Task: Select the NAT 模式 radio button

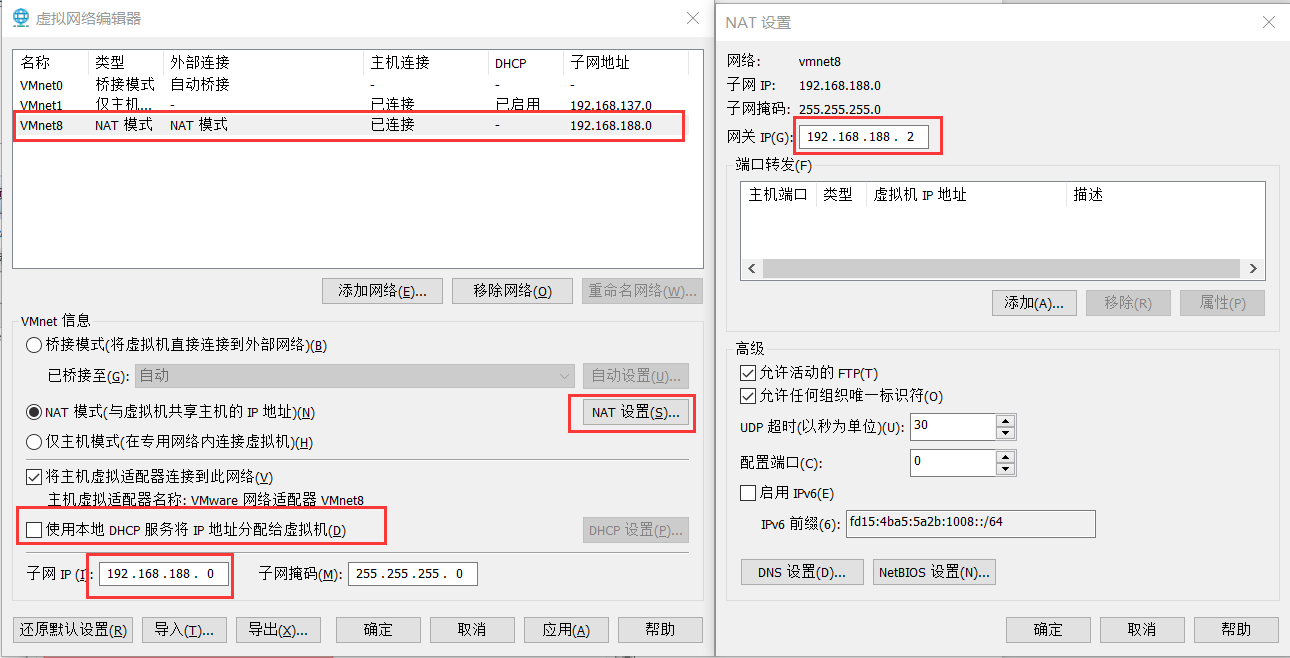Action: [34, 412]
